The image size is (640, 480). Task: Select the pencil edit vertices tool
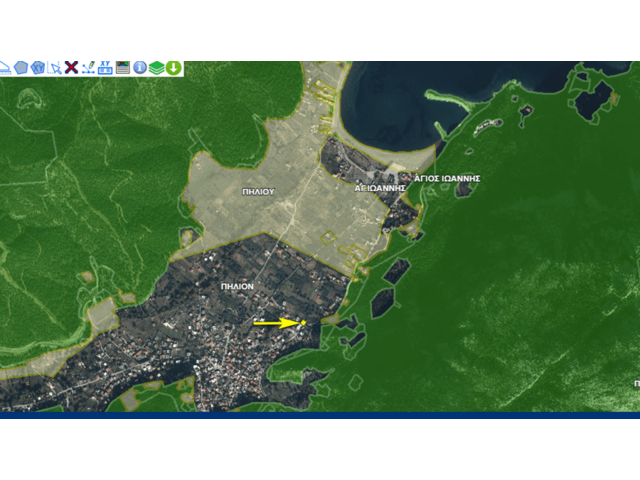88,68
